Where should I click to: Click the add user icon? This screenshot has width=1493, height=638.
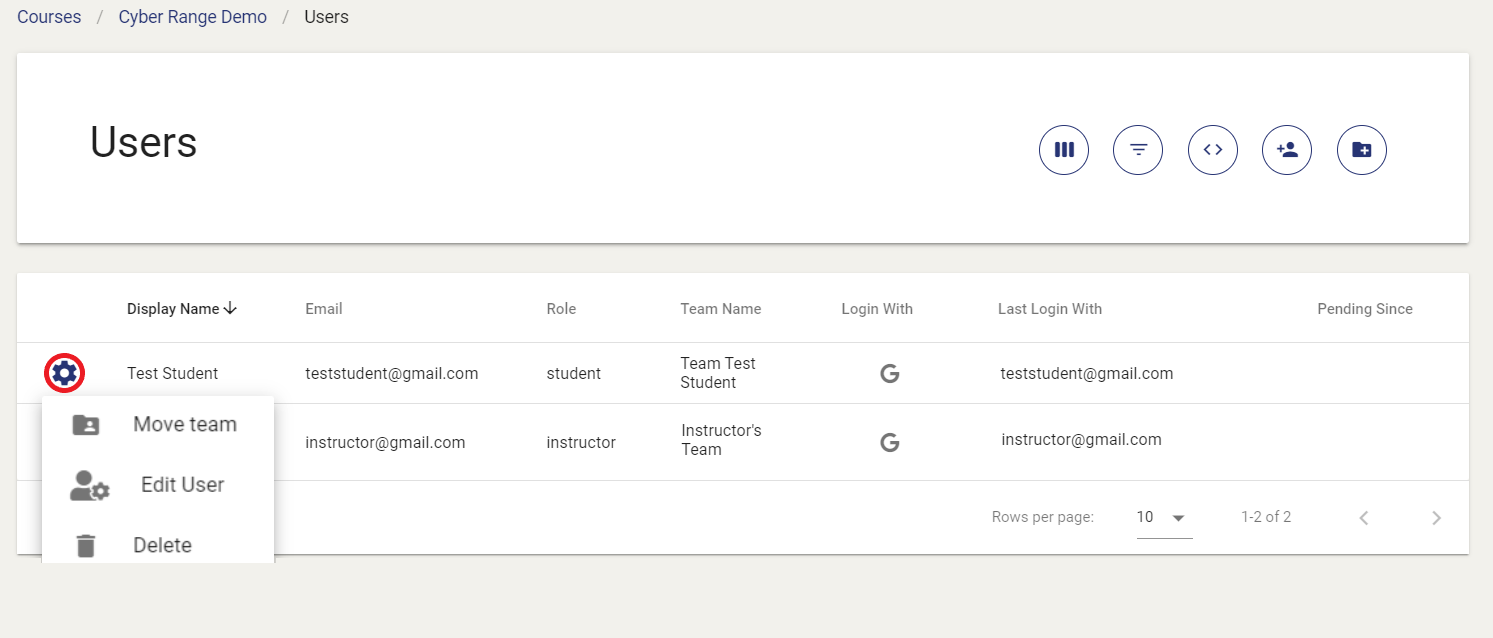click(1287, 149)
